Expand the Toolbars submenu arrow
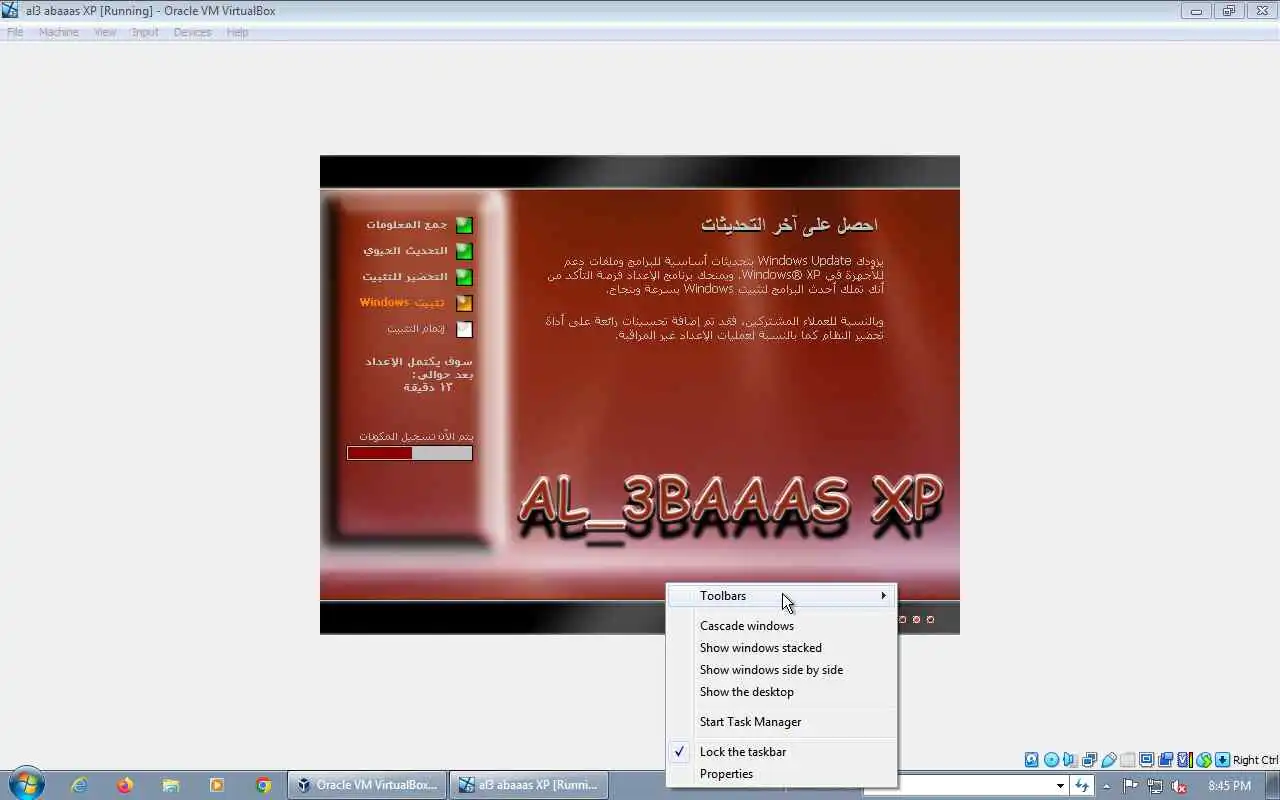1280x800 pixels. (884, 596)
